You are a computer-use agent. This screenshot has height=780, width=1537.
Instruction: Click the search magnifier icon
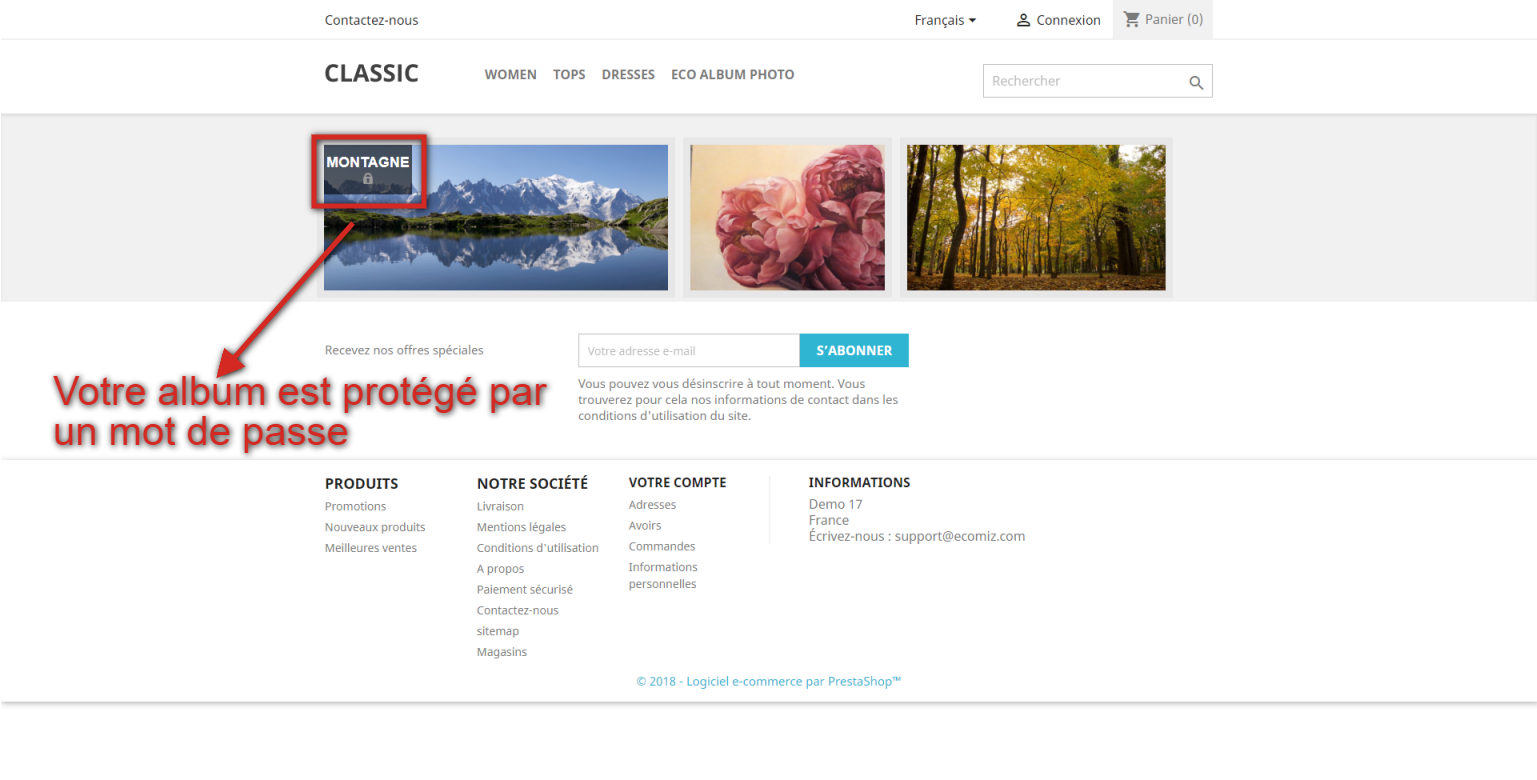pyautogui.click(x=1196, y=83)
